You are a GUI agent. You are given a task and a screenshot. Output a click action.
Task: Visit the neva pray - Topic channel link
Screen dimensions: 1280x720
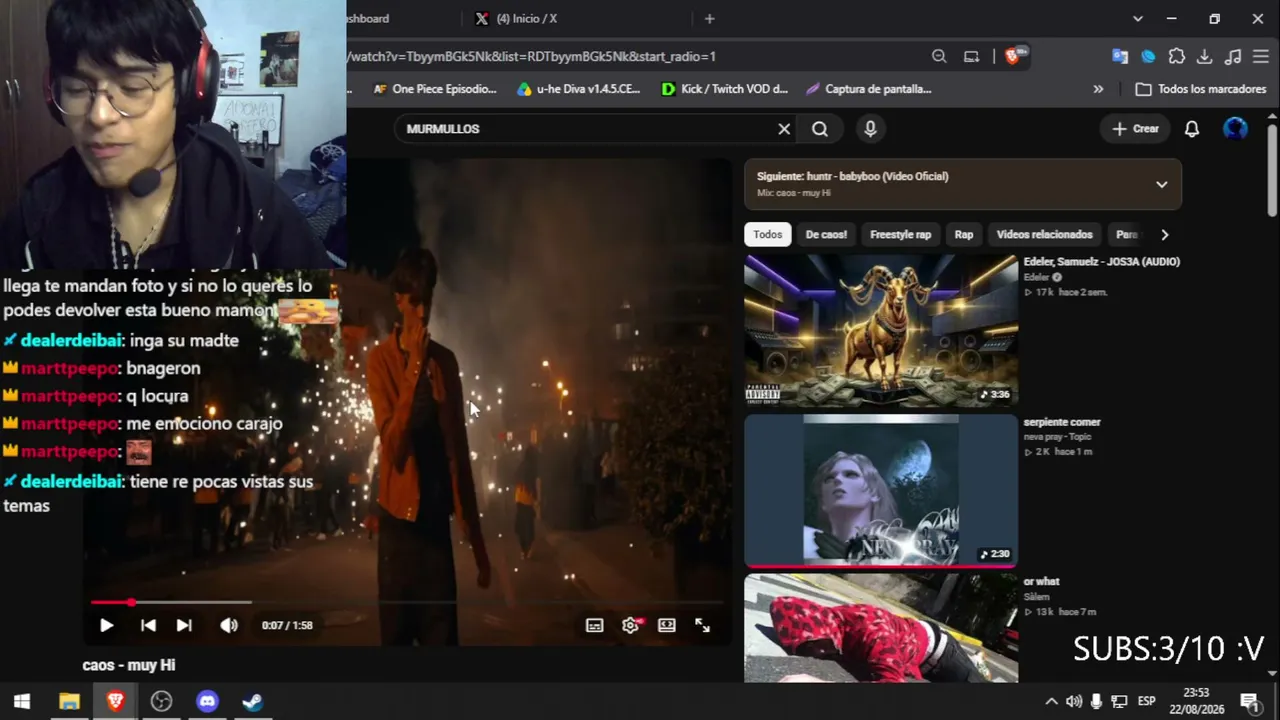[1057, 437]
